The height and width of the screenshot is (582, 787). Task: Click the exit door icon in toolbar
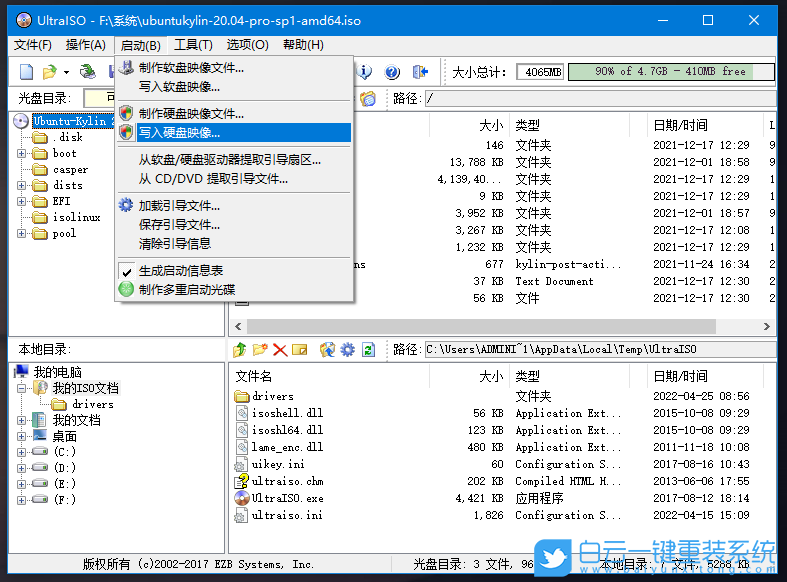(x=420, y=72)
